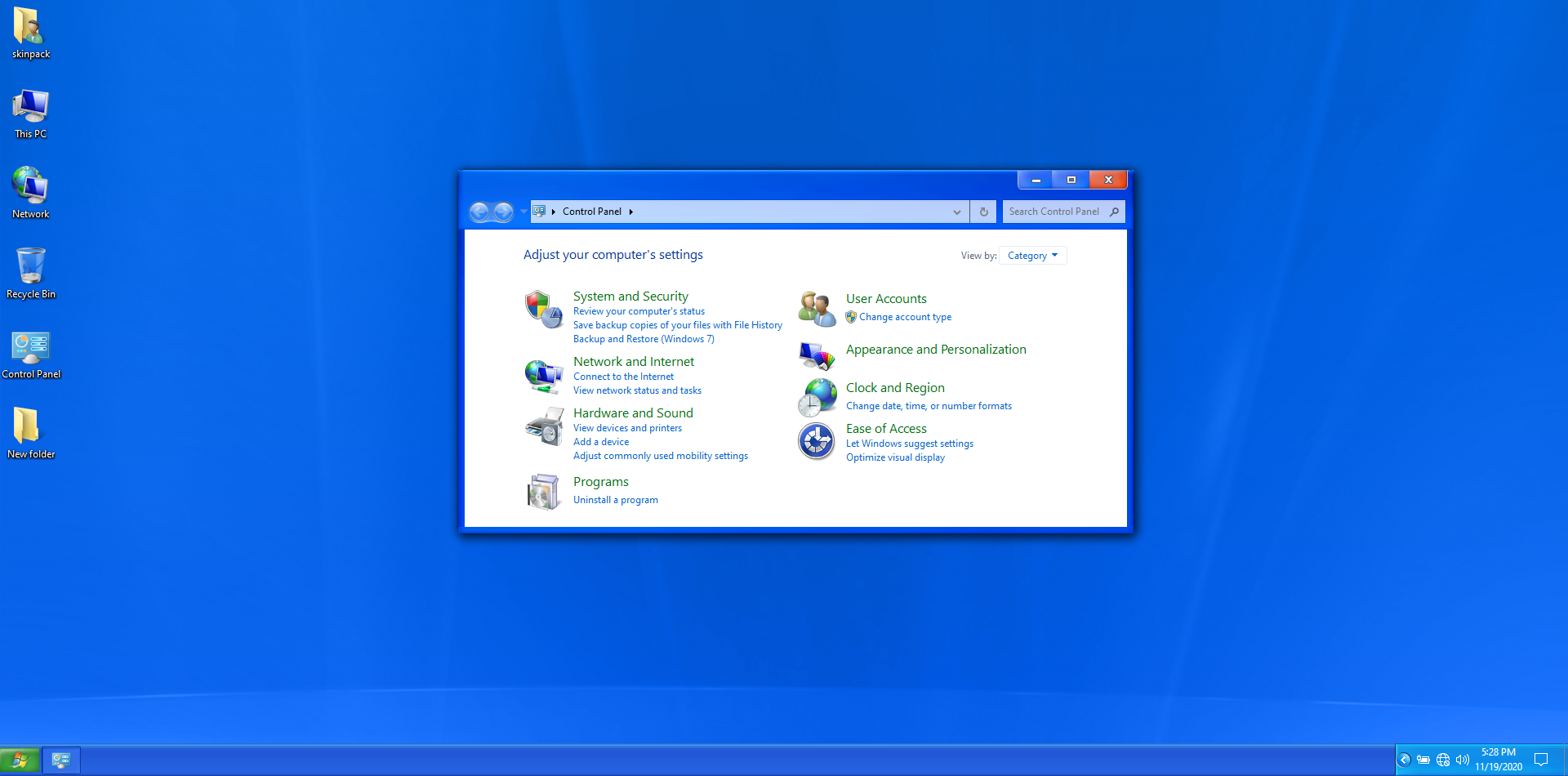Click the Appearance and Personalization icon

(x=817, y=355)
